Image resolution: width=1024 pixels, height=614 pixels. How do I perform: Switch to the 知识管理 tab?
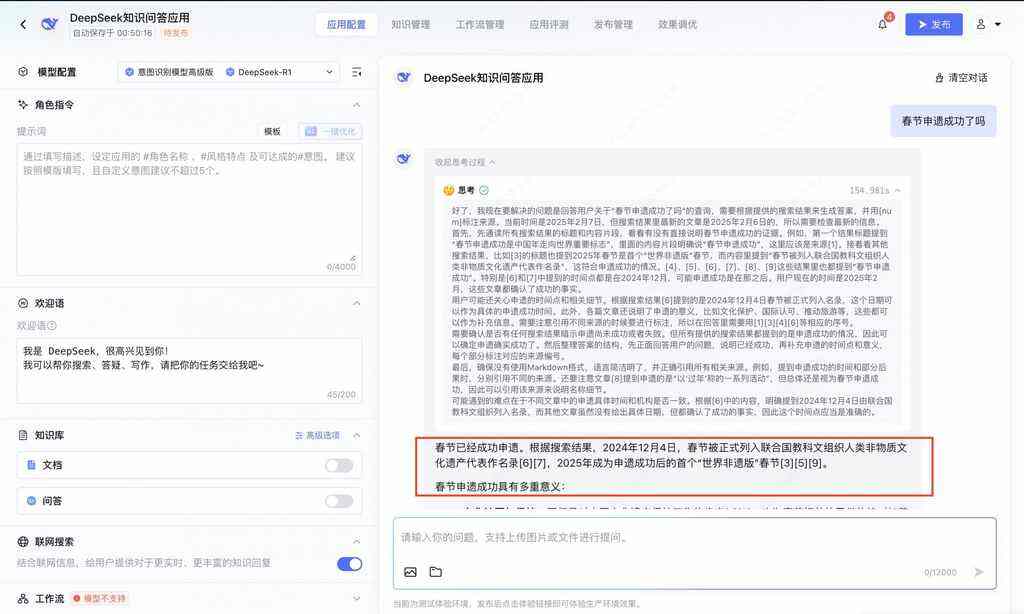click(411, 24)
